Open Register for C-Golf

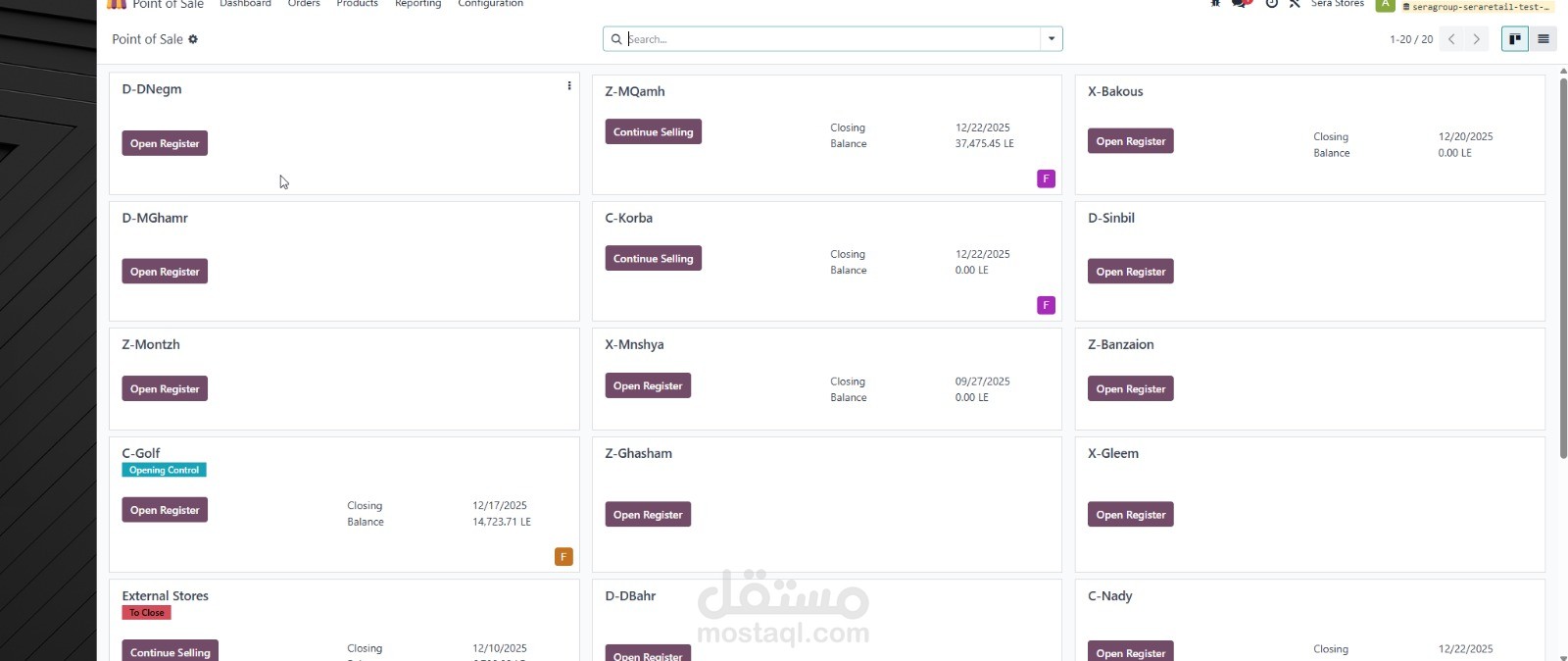tap(165, 510)
